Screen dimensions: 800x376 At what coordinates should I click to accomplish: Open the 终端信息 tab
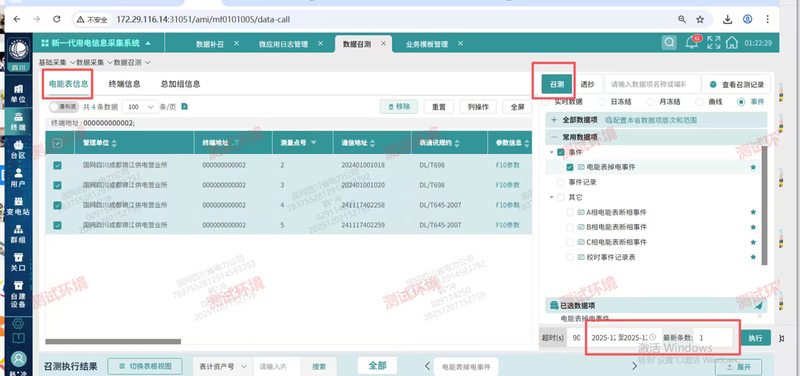tap(124, 84)
